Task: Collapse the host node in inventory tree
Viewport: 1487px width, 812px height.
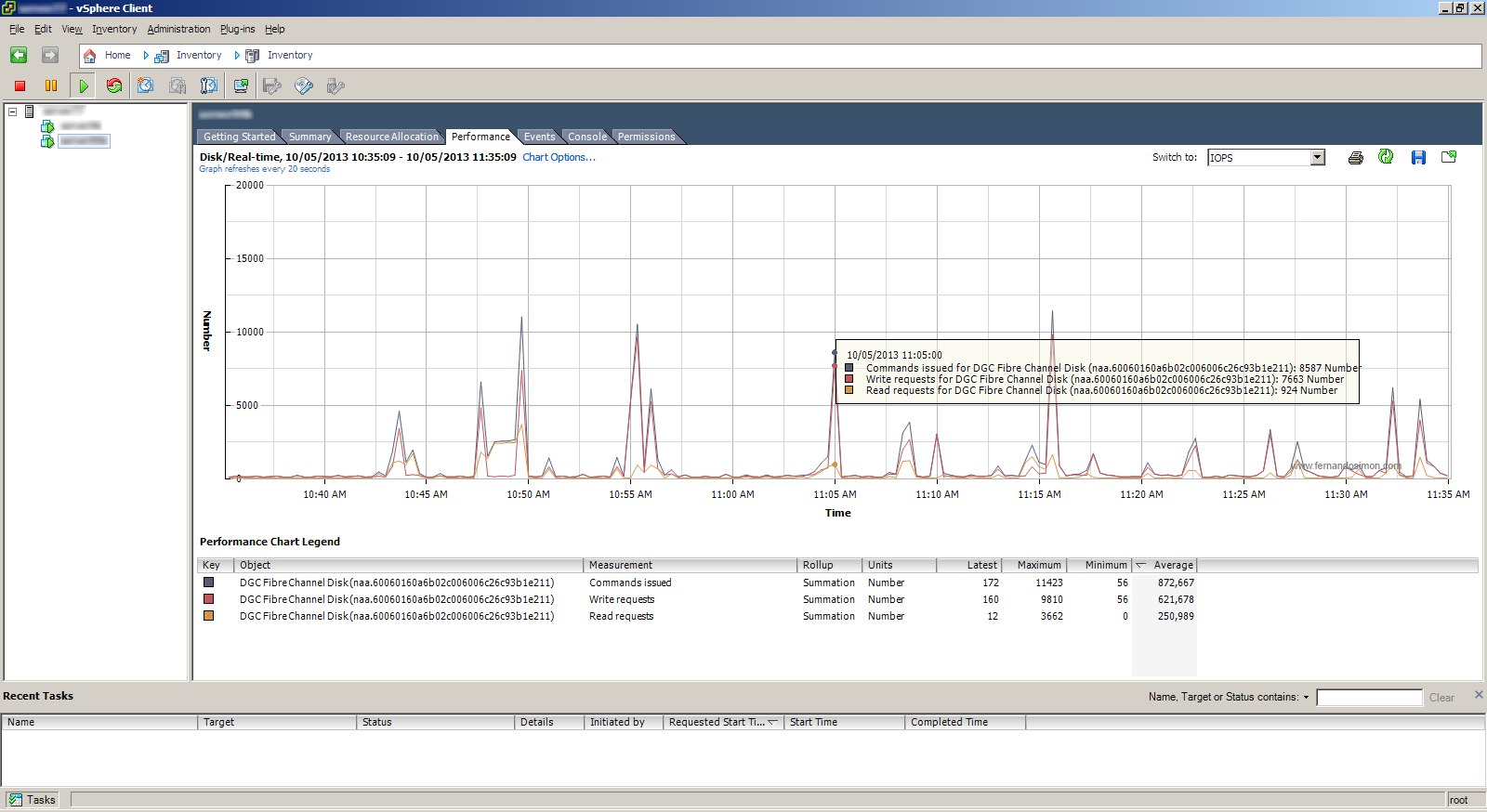Action: point(13,111)
